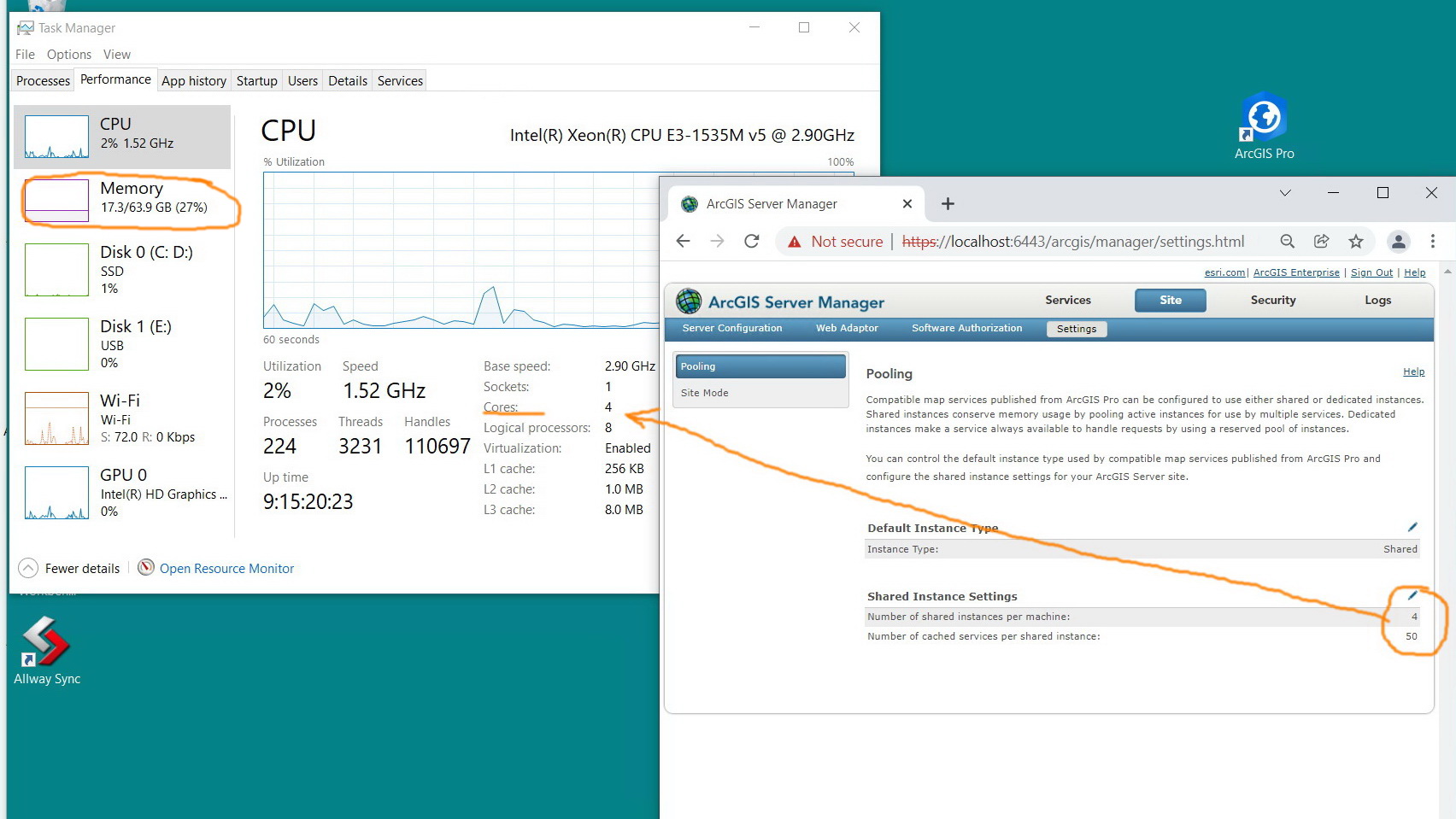Open the ArcGIS Pro desktop shortcut
This screenshot has width=1456, height=819.
tap(1264, 126)
